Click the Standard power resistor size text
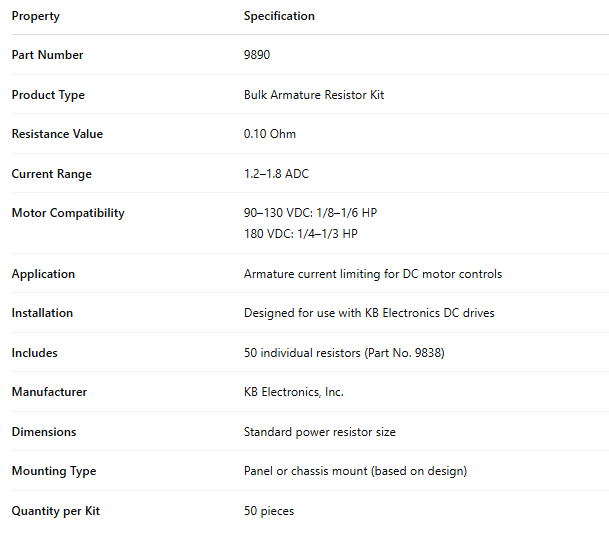This screenshot has height=535, width=609. click(320, 432)
